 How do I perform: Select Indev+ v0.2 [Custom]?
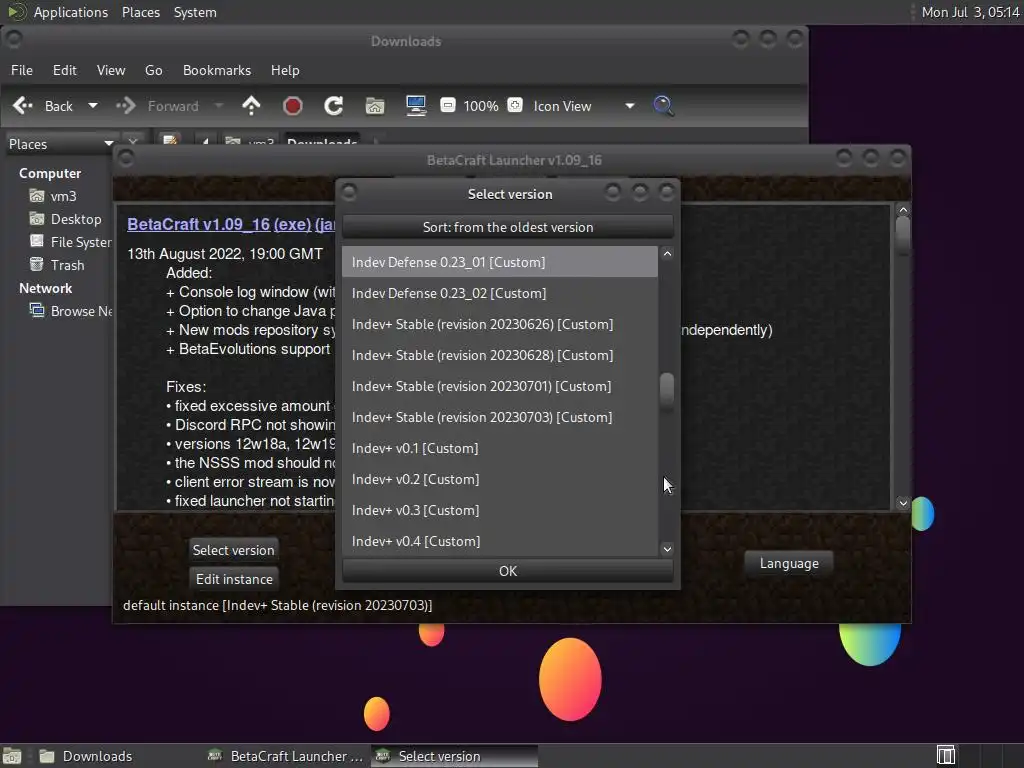pos(500,479)
